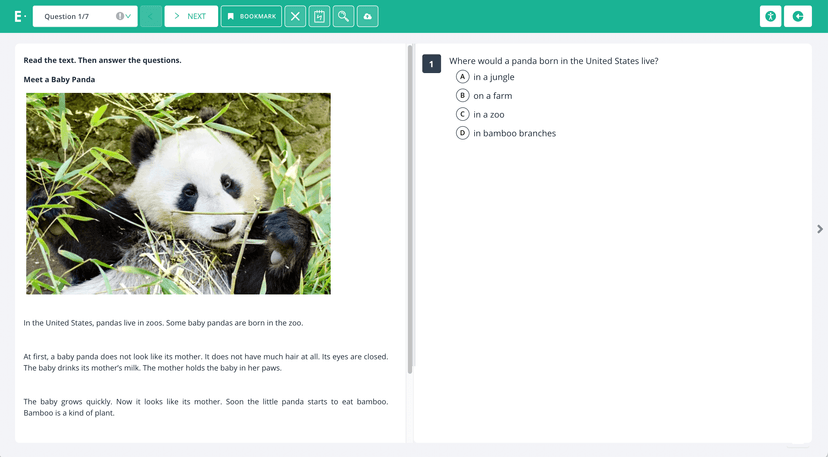Image resolution: width=828 pixels, height=457 pixels.
Task: Click the passage panel scrollbar
Action: click(x=410, y=210)
